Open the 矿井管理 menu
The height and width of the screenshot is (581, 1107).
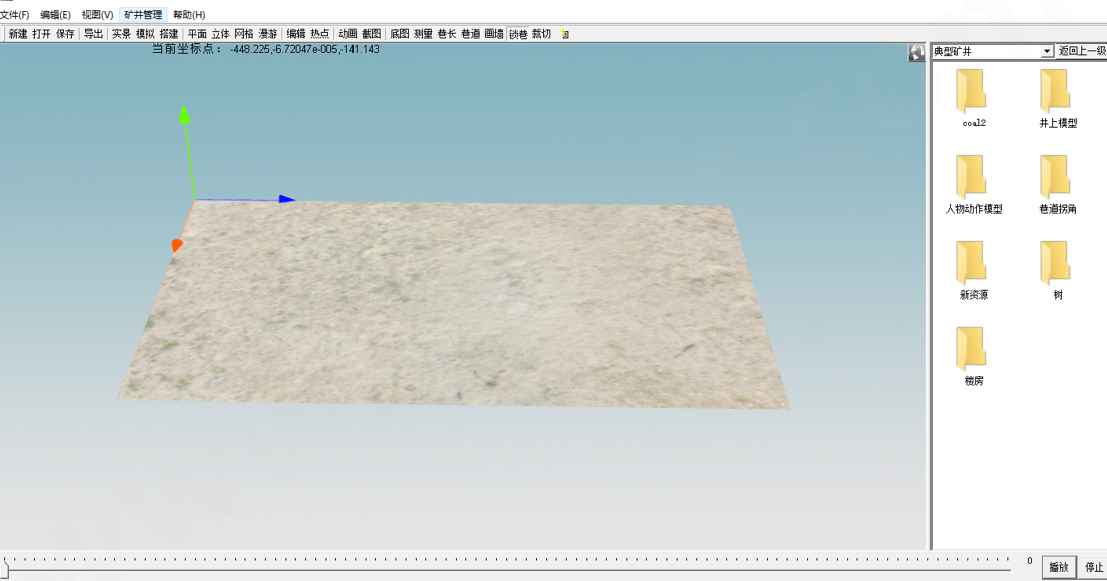(143, 14)
